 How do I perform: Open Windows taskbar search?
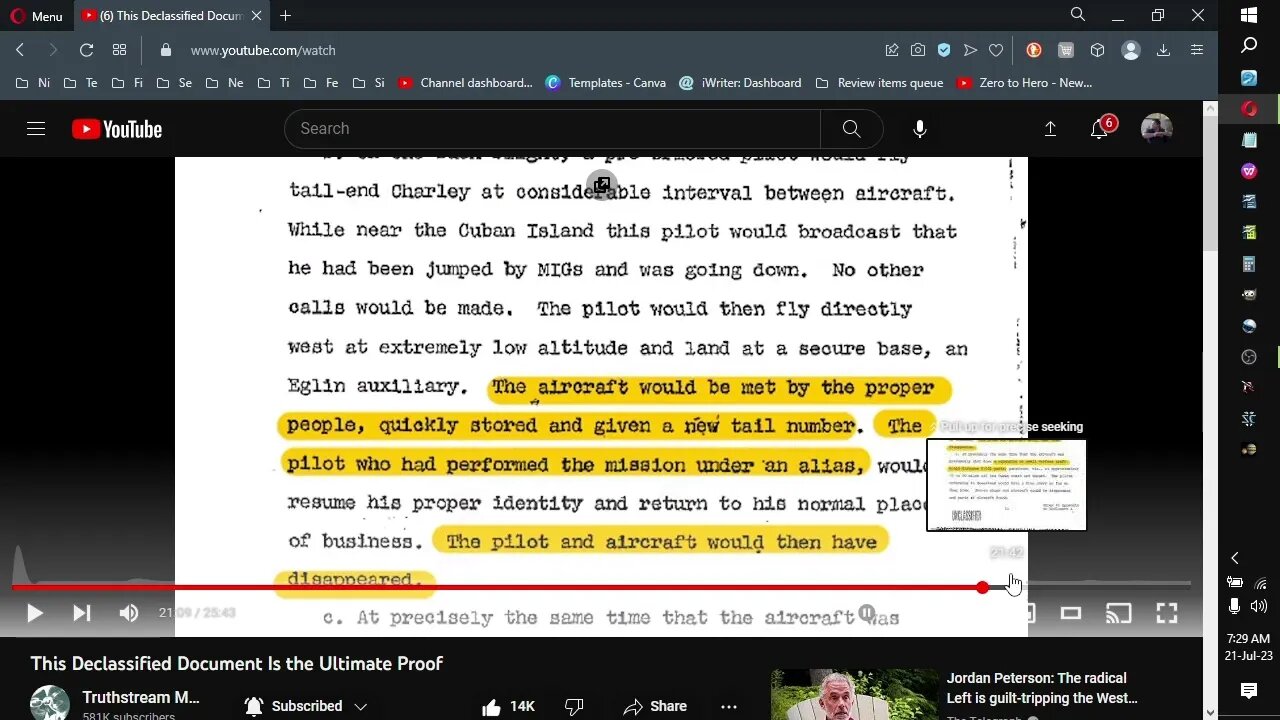[x=1249, y=45]
